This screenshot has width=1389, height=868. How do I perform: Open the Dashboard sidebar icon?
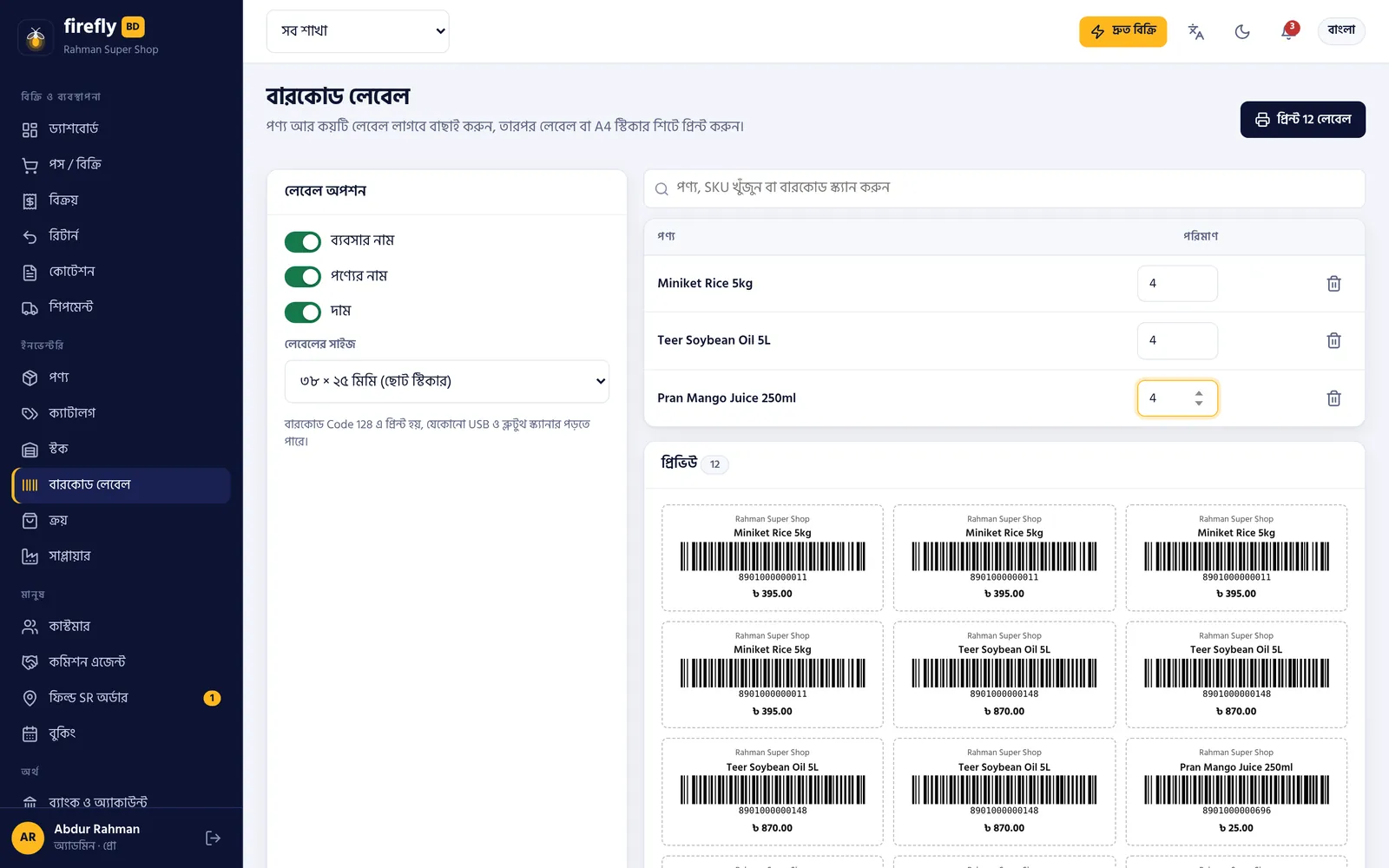(30, 129)
